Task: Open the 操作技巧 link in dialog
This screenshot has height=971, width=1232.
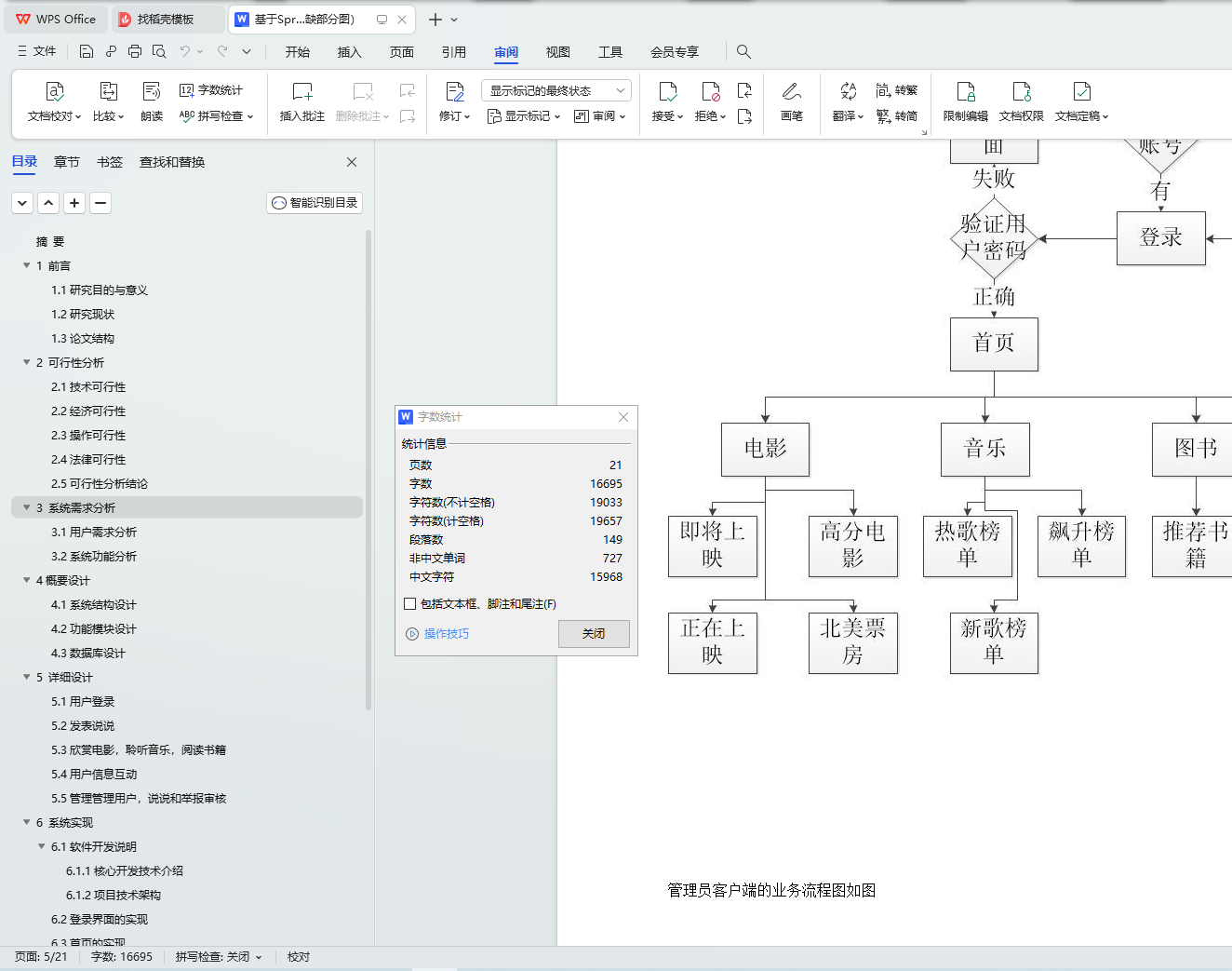Action: coord(438,634)
